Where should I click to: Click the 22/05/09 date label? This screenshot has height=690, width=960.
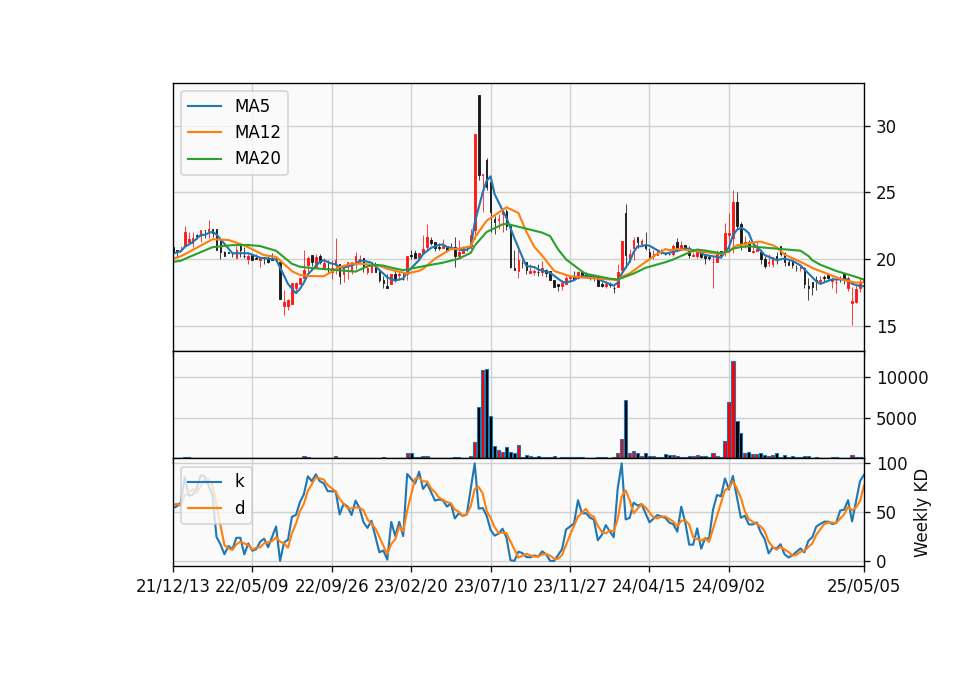coord(252,586)
